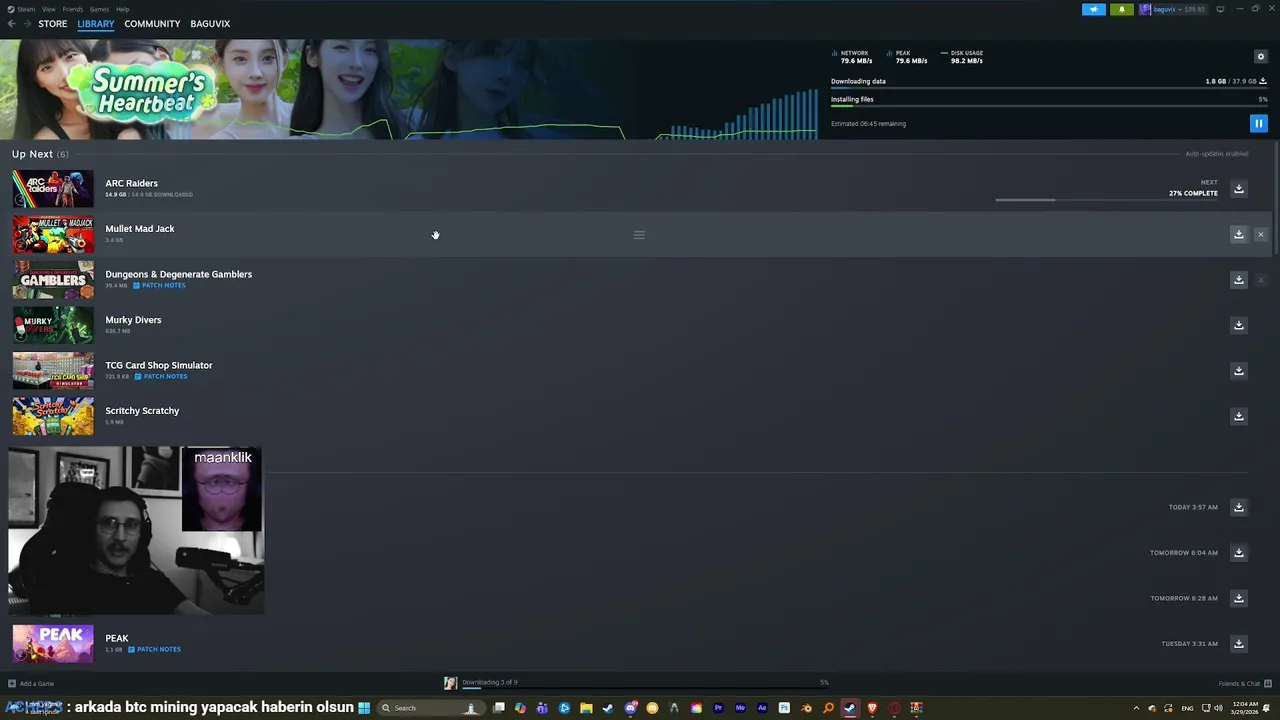Click the Downloading 3 of 9 status
This screenshot has height=720, width=1280.
tap(489, 683)
